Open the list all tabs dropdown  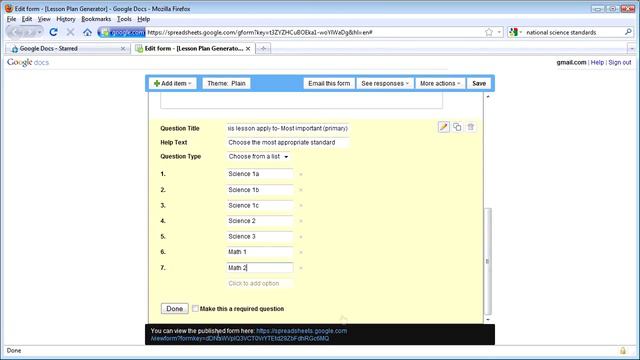[x=631, y=49]
